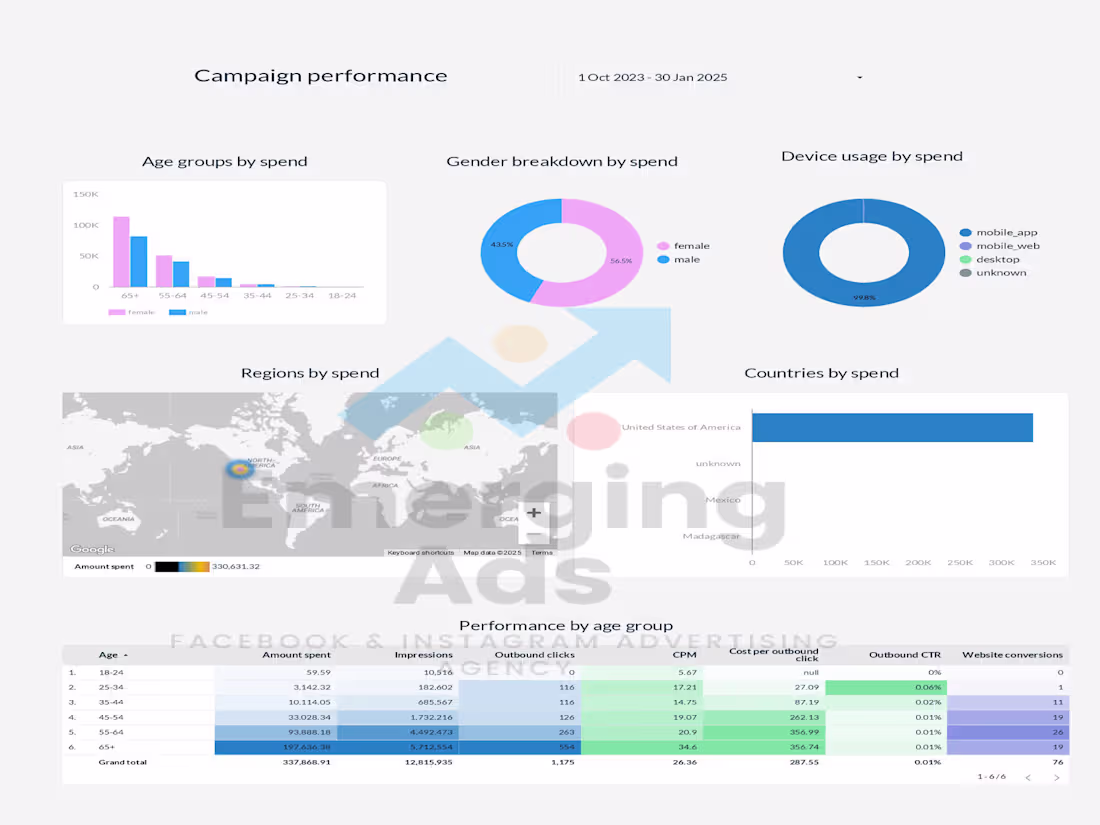Click the desktop legend dot in device chart
This screenshot has height=825, width=1100.
(965, 258)
